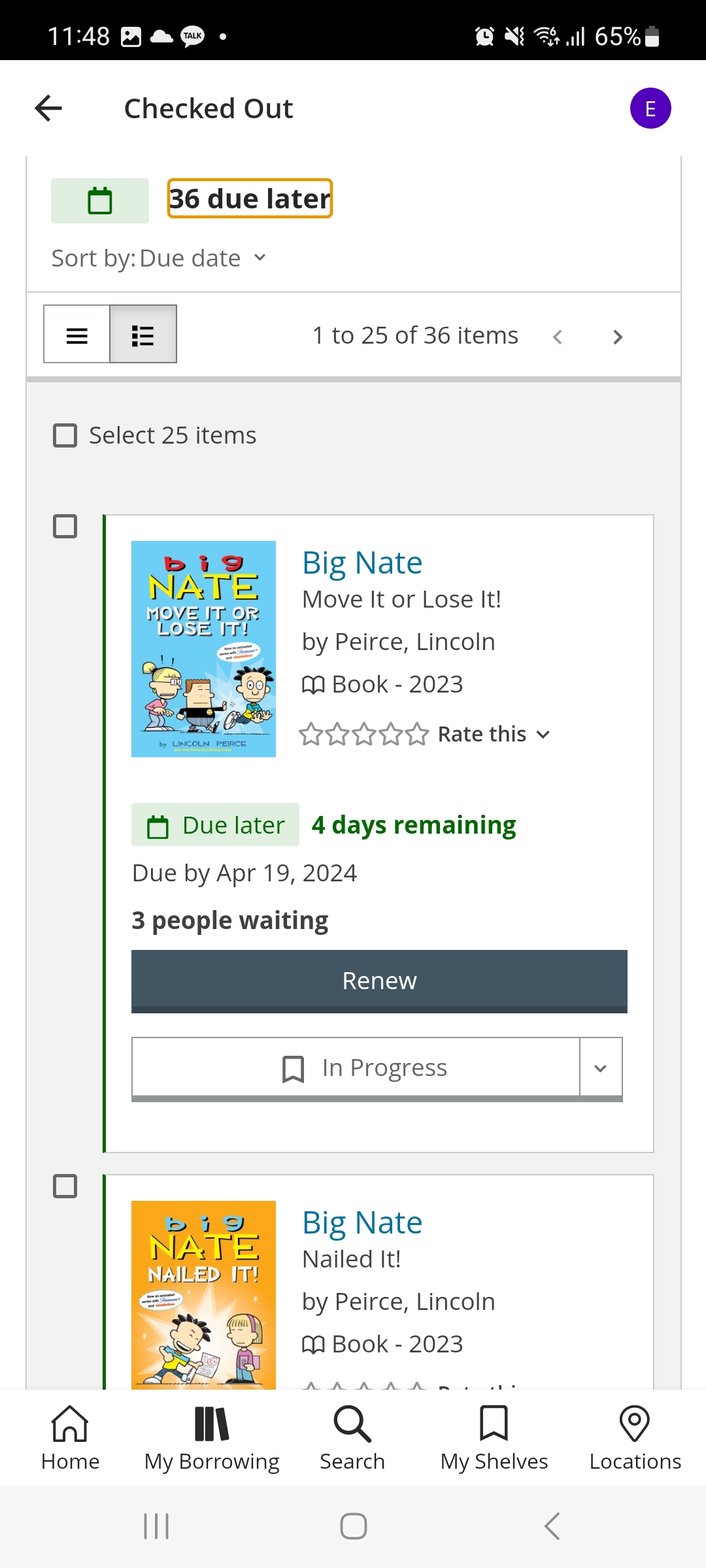Open the My Shelves tab
706x1568 pixels.
[494, 1438]
